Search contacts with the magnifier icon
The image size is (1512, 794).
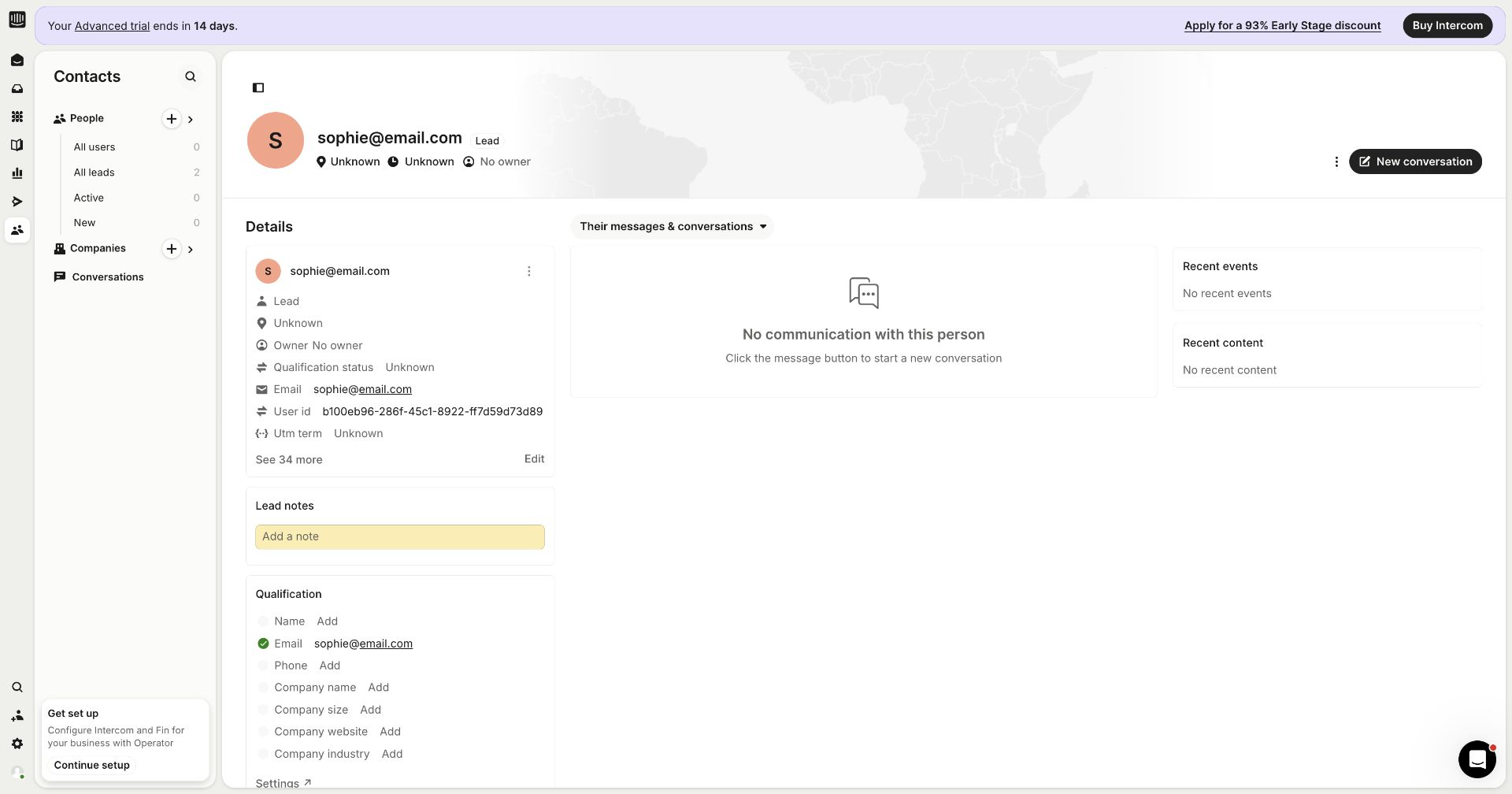click(x=191, y=76)
